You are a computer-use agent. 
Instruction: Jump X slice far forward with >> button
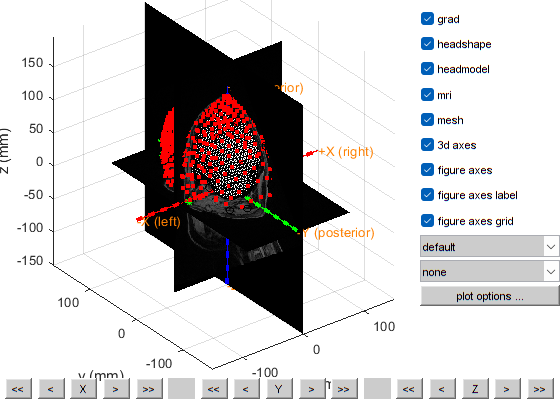point(149,389)
